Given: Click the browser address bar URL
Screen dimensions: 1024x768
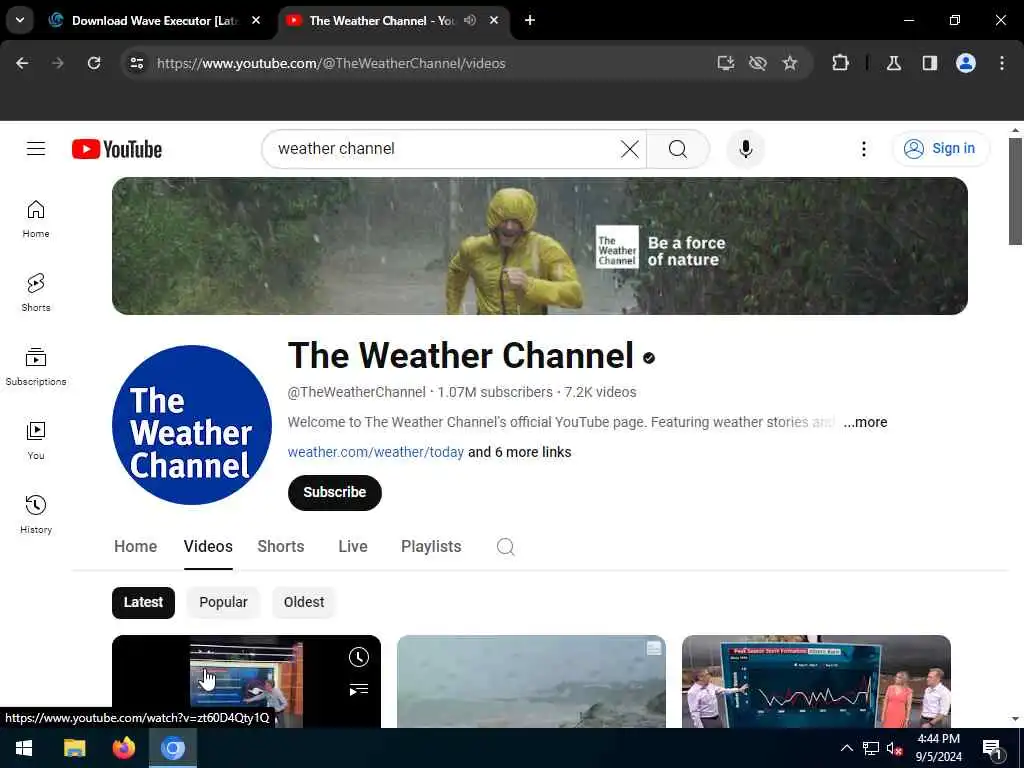Looking at the screenshot, I should [331, 63].
